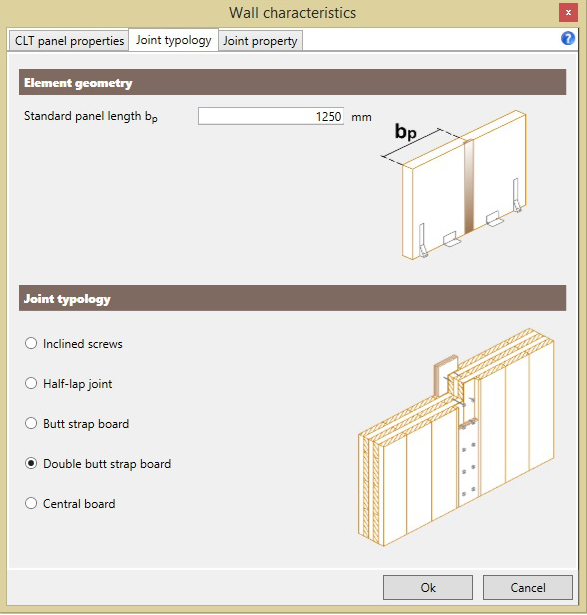The height and width of the screenshot is (615, 587).
Task: Click the Cancel button
Action: [528, 588]
